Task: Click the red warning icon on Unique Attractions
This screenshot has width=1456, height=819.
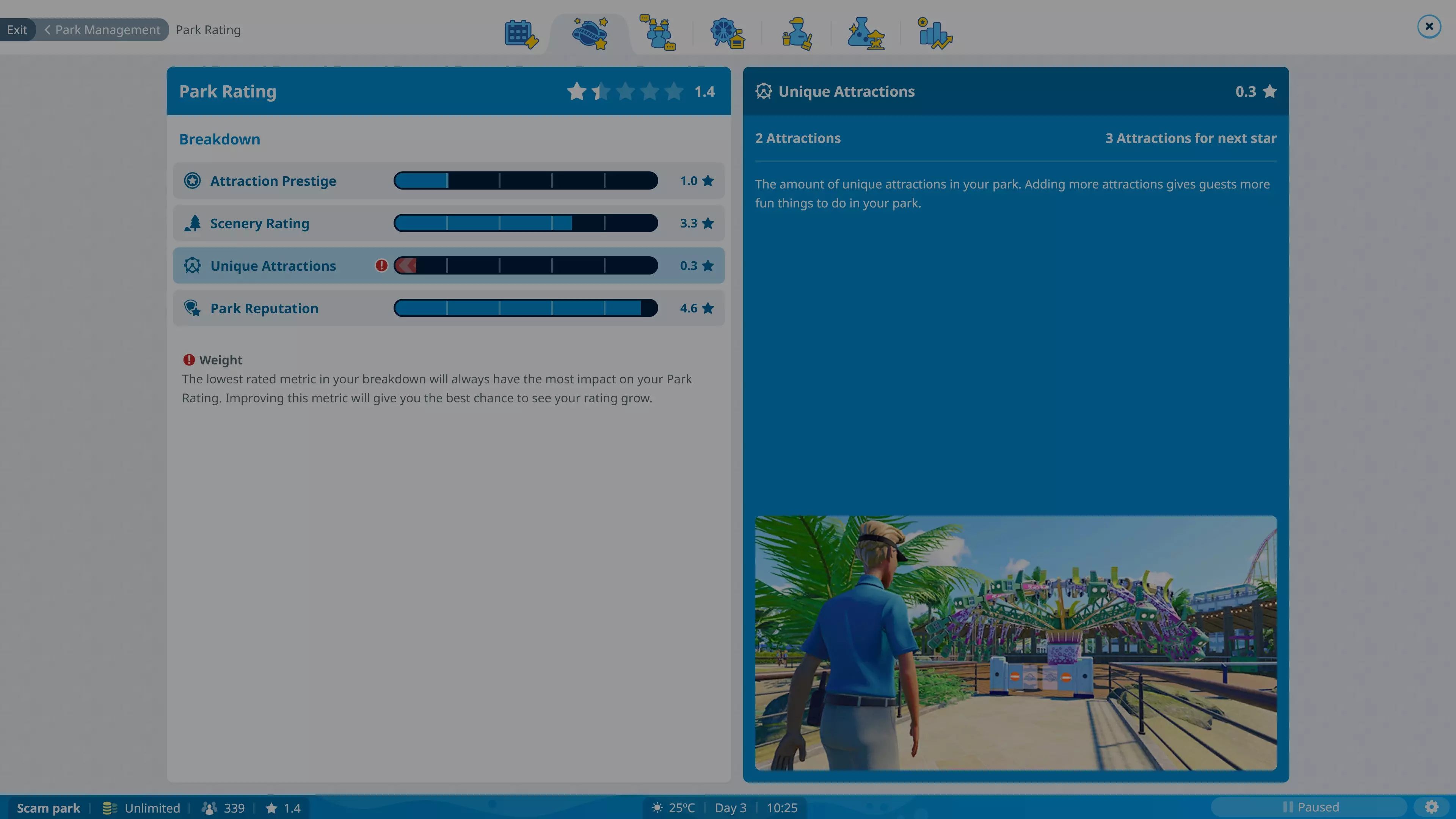Action: coord(381,265)
